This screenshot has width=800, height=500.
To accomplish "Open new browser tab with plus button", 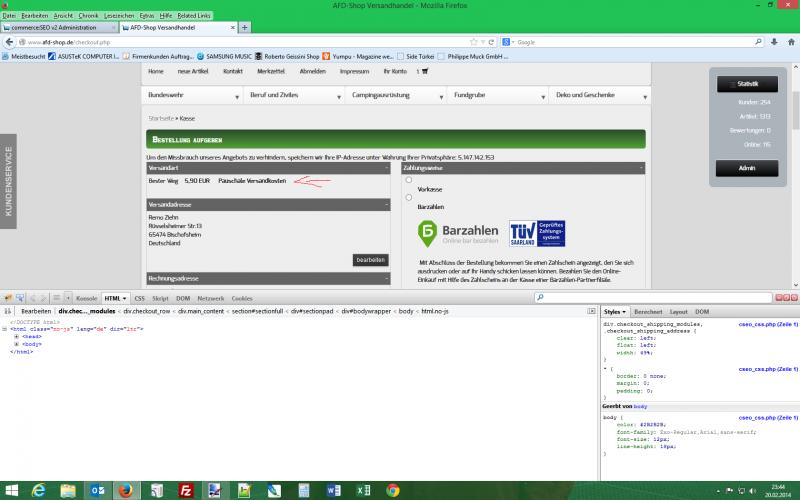I will click(246, 27).
